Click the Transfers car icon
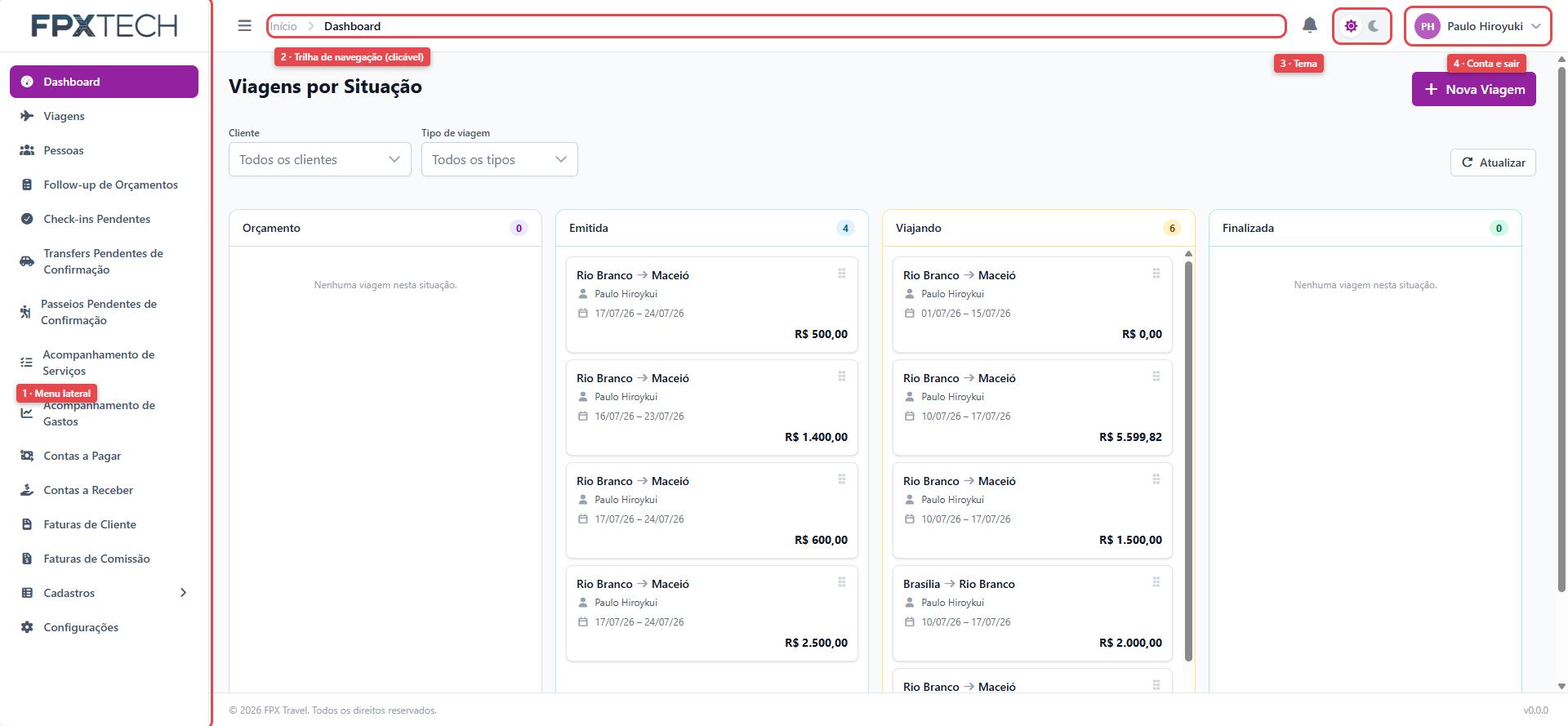 click(27, 261)
